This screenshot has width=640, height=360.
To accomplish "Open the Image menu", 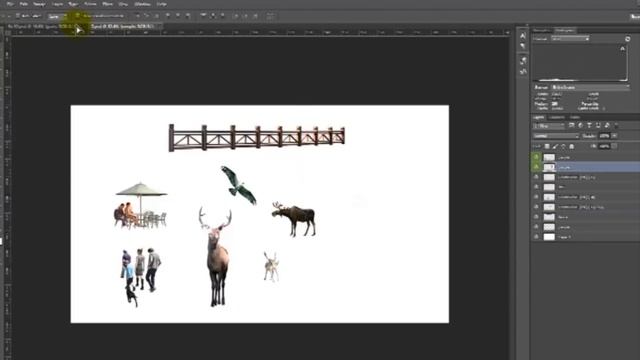I will click(x=39, y=4).
